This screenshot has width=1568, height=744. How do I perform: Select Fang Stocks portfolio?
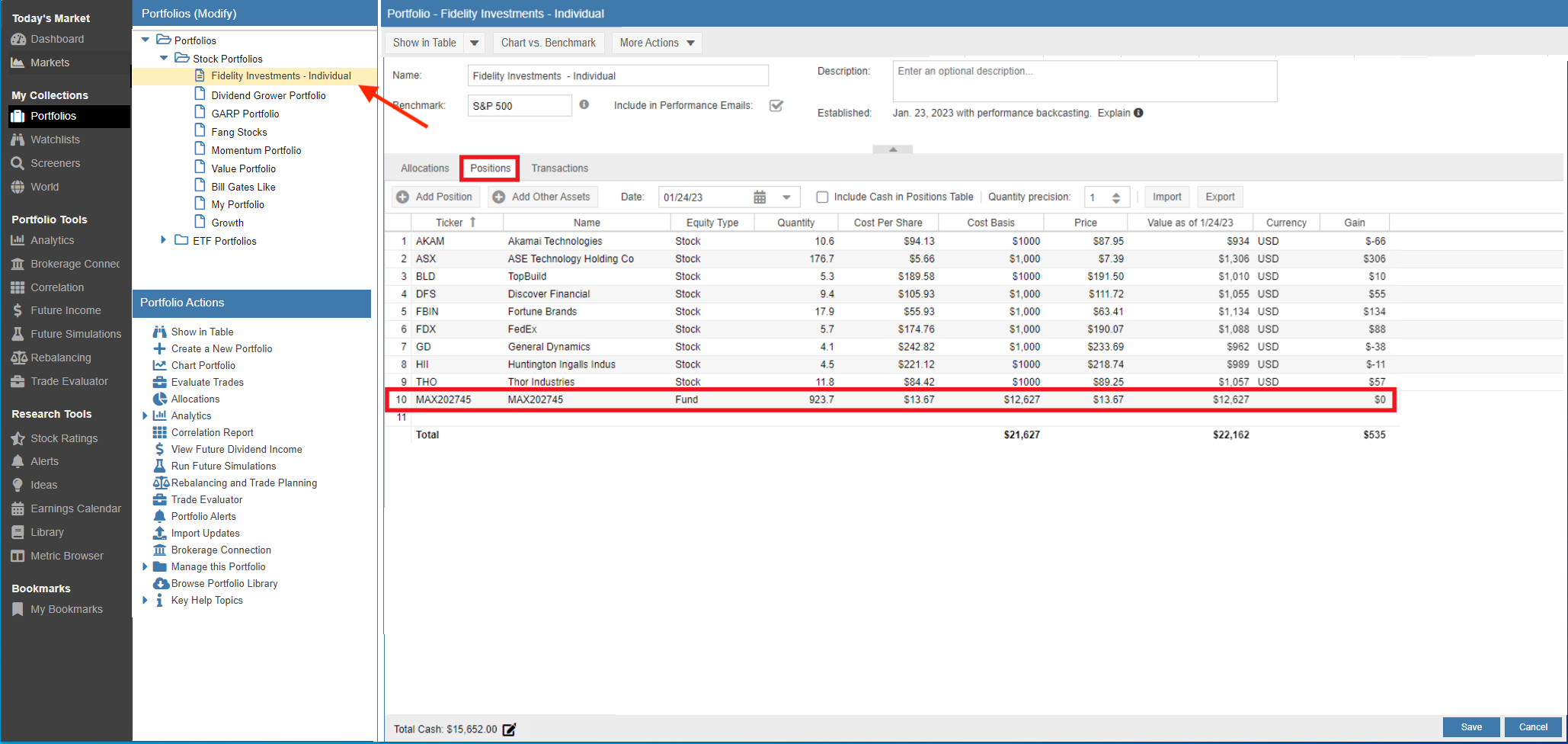coord(239,132)
